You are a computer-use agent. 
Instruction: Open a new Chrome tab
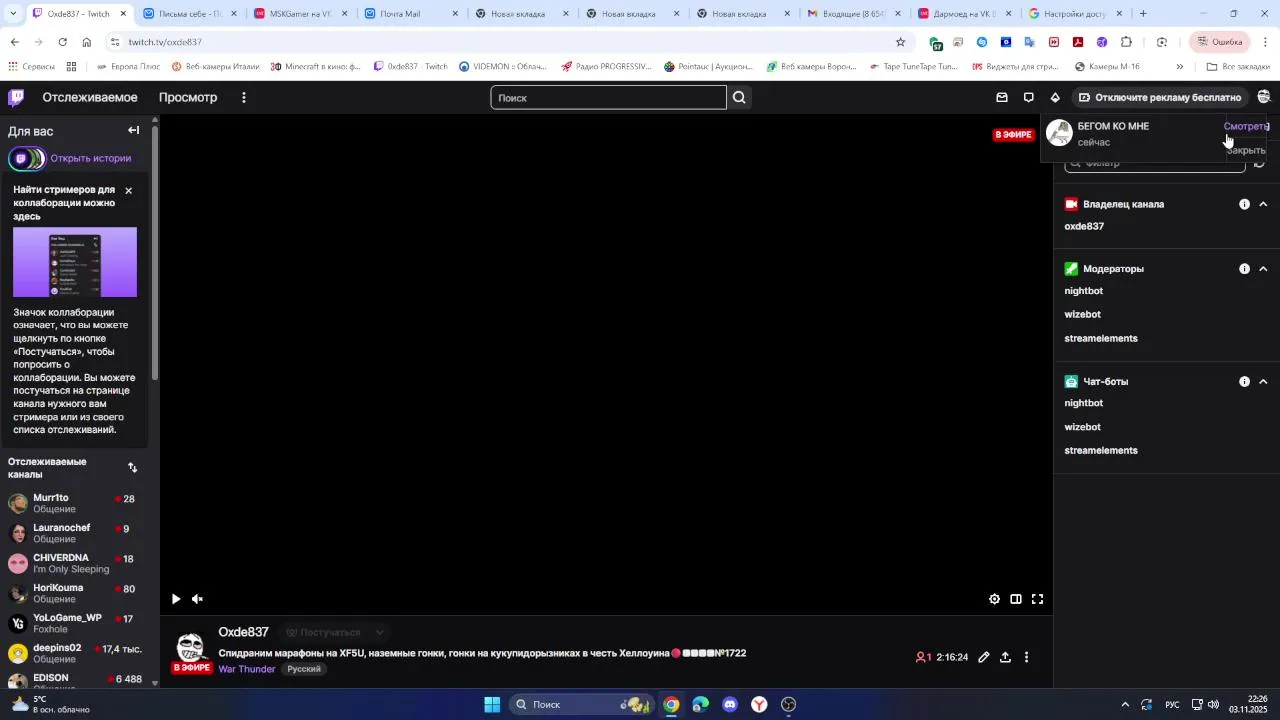(1143, 14)
